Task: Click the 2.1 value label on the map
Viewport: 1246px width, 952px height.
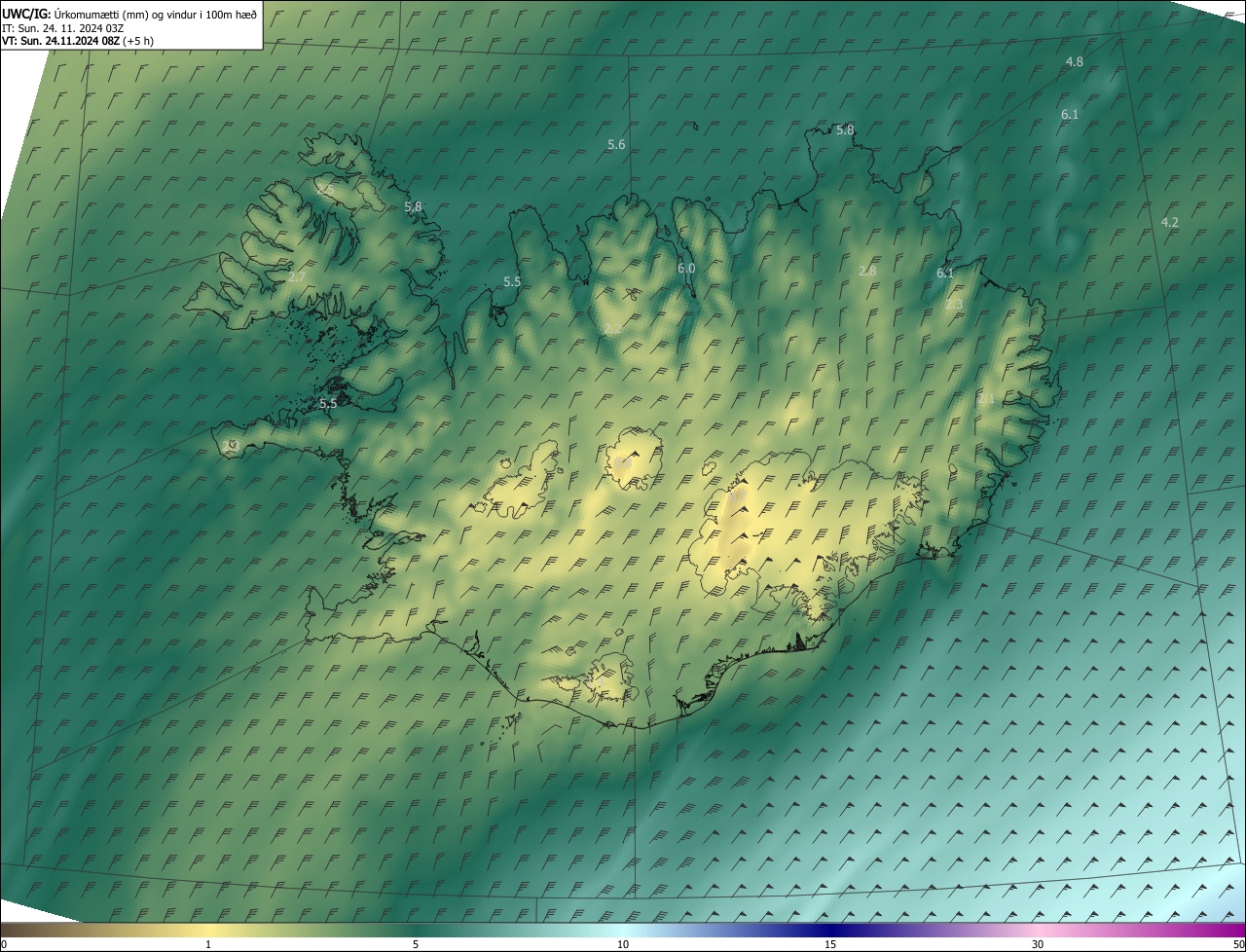Action: tap(986, 399)
